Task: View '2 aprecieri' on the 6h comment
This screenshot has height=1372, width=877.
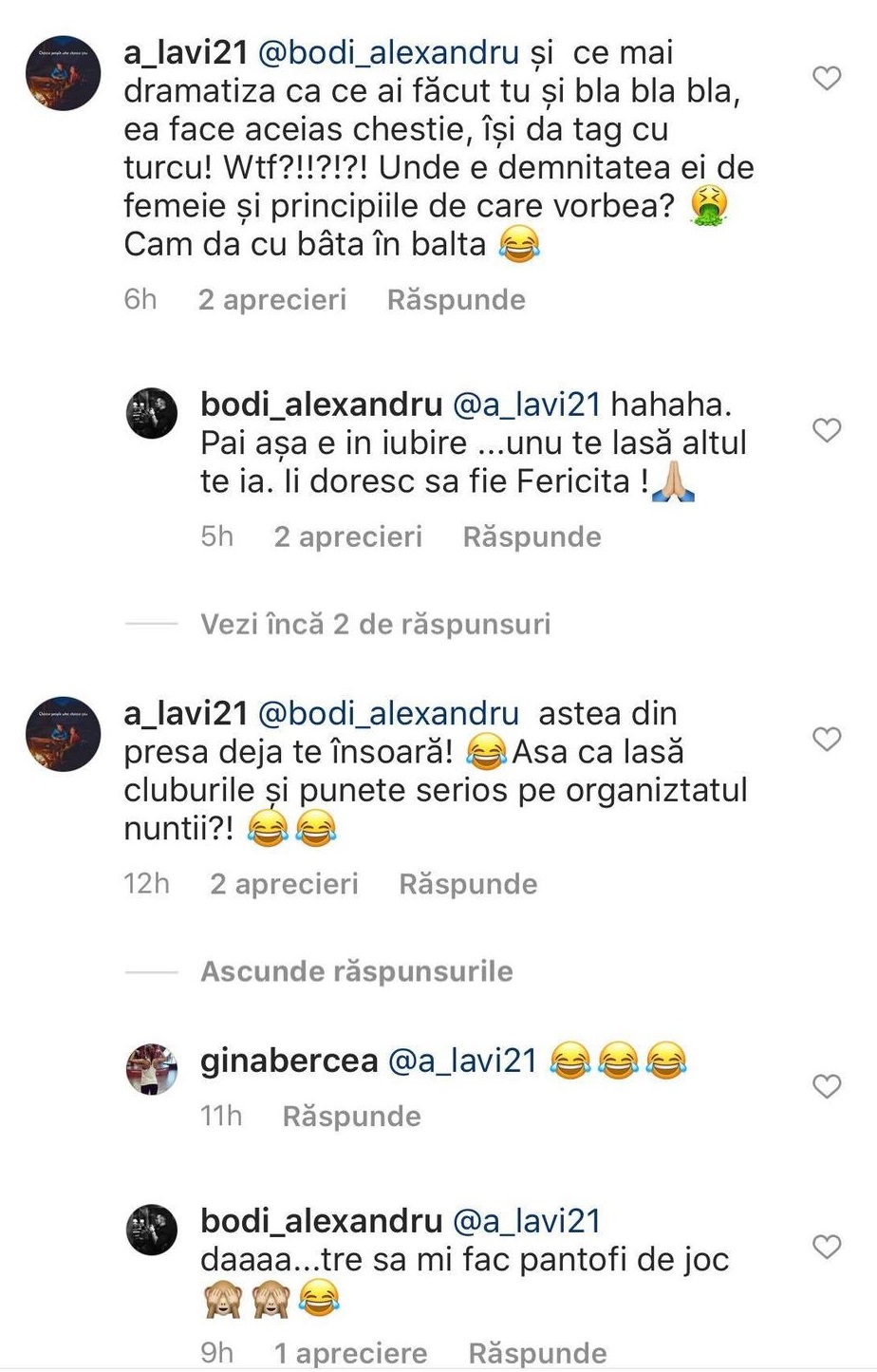Action: (272, 300)
